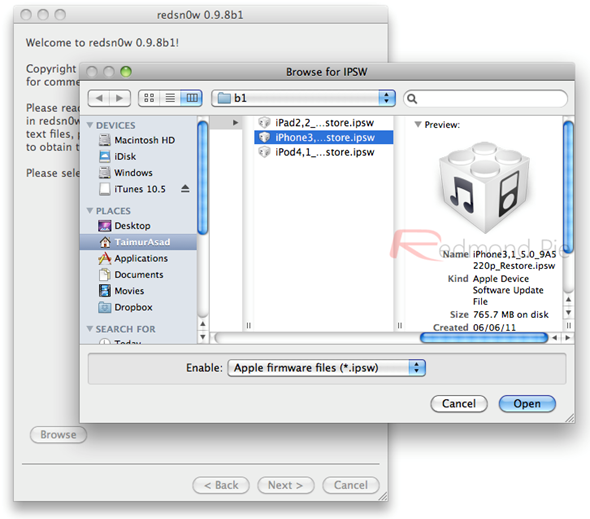This screenshot has height=519, width=590.
Task: Select iPhone3,...store.ipsw file
Action: (x=324, y=137)
